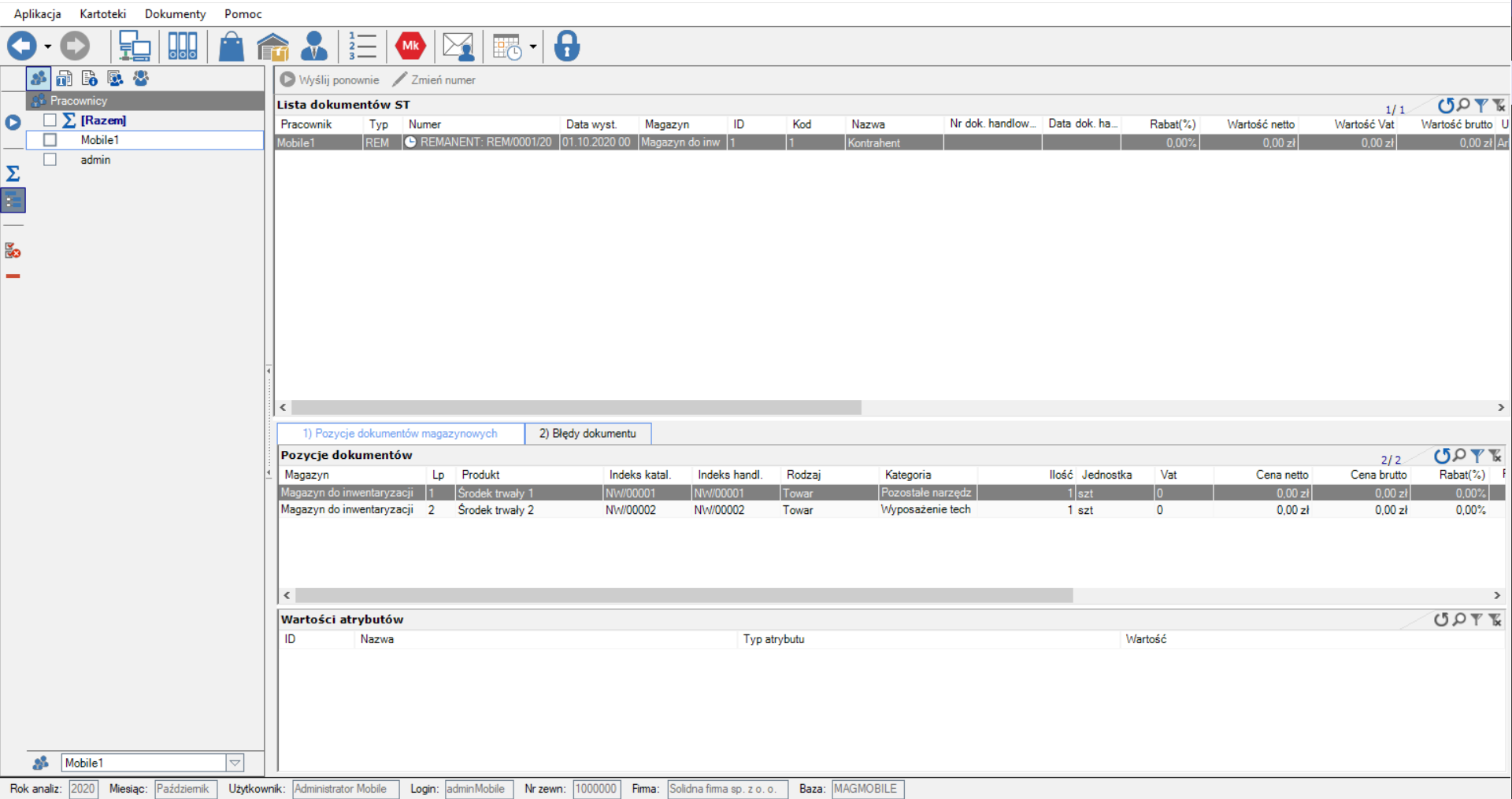Clear filter in Lista dokumentów ST grid
The image size is (1512, 799).
1499,105
